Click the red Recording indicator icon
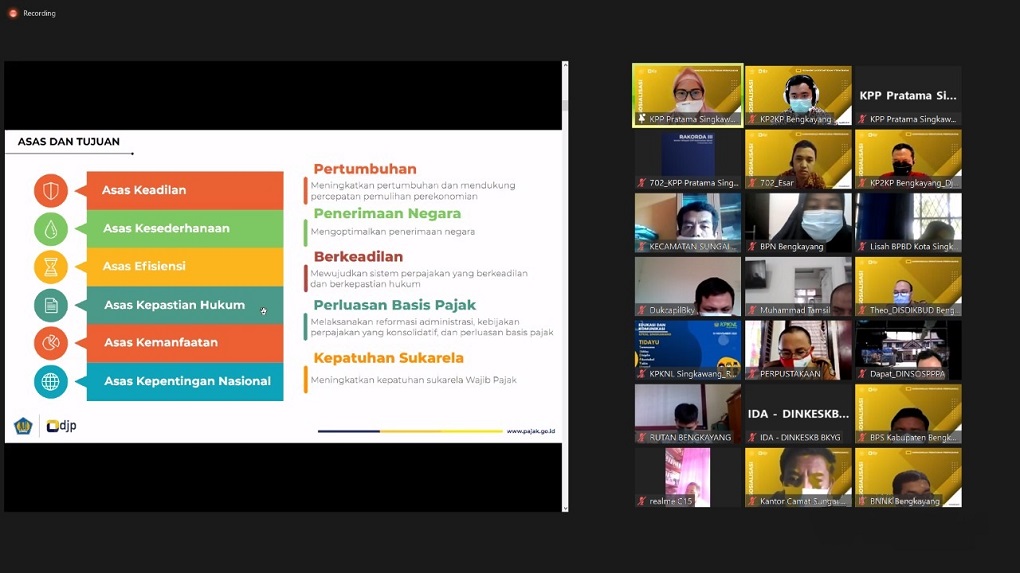This screenshot has height=573, width=1020. point(13,13)
